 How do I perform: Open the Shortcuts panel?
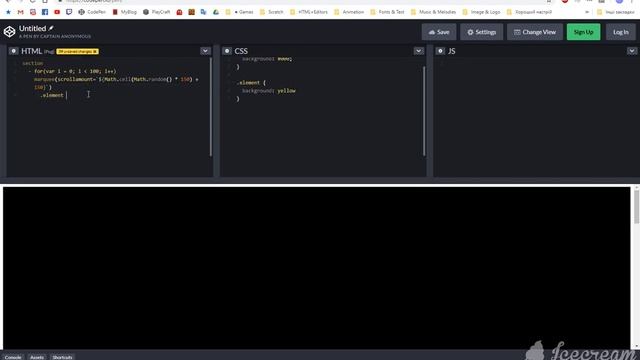tap(62, 357)
